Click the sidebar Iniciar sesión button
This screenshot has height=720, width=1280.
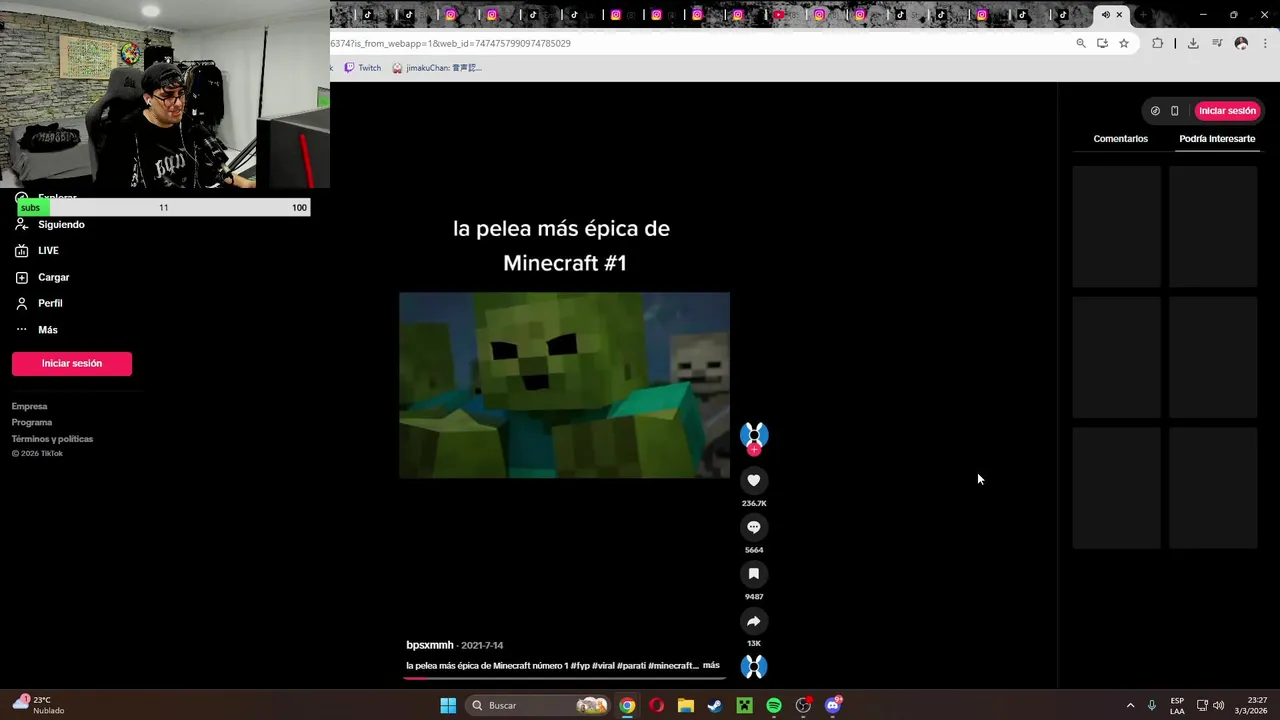72,363
